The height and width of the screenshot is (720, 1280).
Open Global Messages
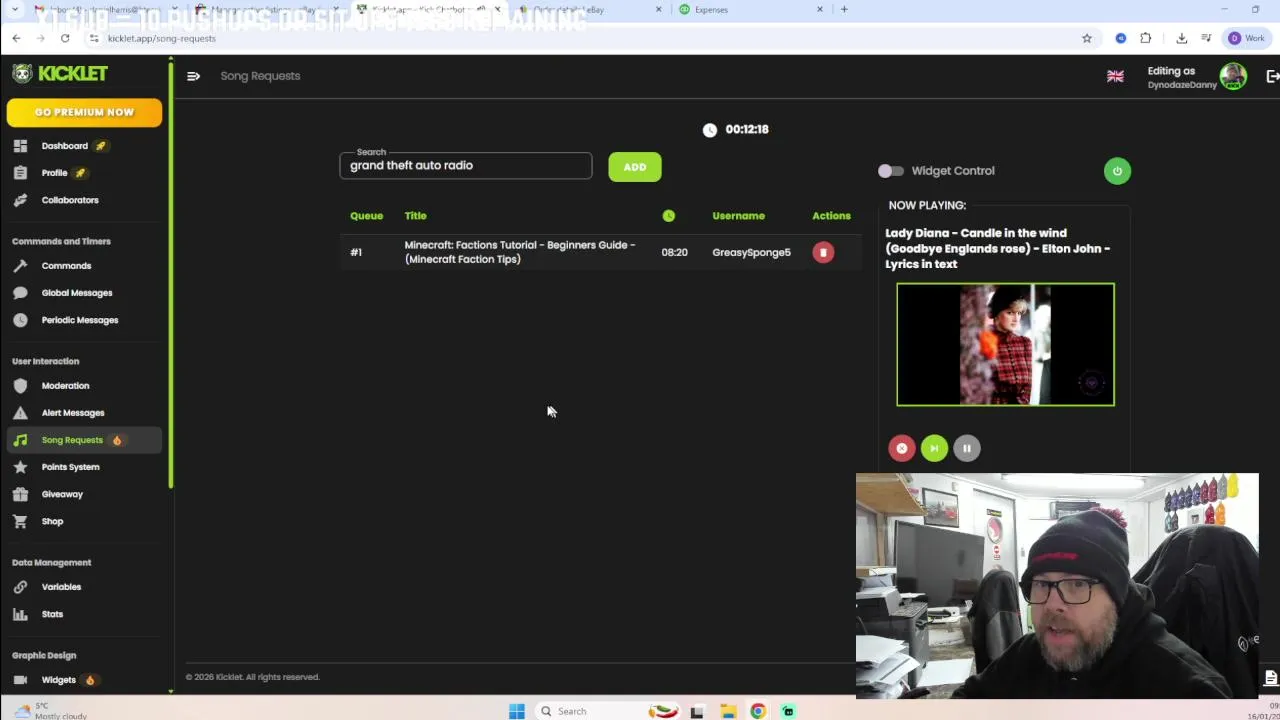77,293
